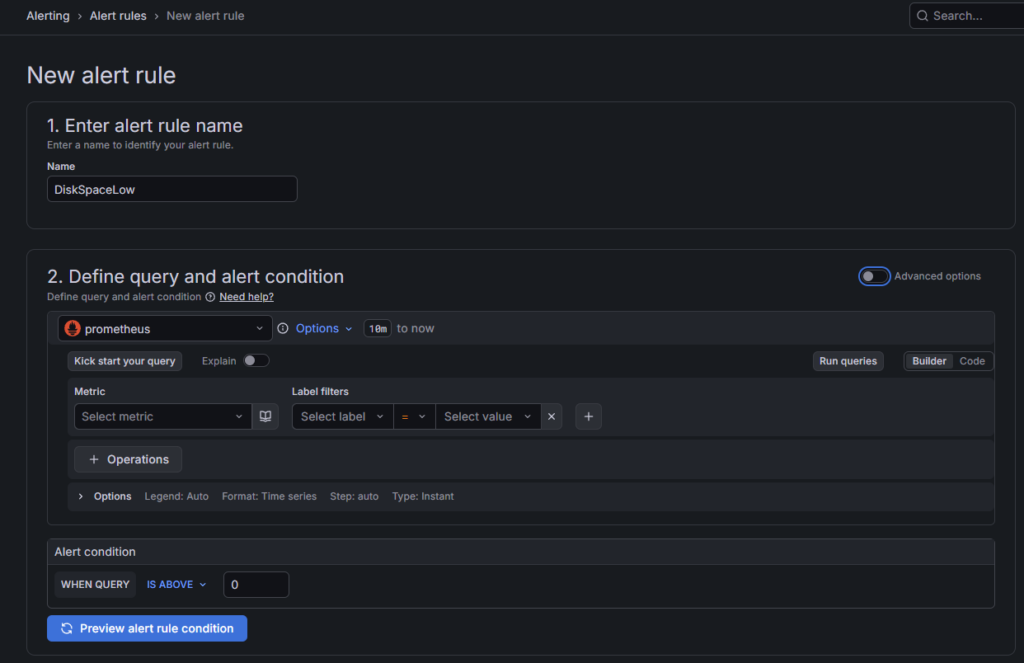This screenshot has height=663, width=1024.
Task: Click the info icon beside the prometheus selector
Action: click(283, 329)
